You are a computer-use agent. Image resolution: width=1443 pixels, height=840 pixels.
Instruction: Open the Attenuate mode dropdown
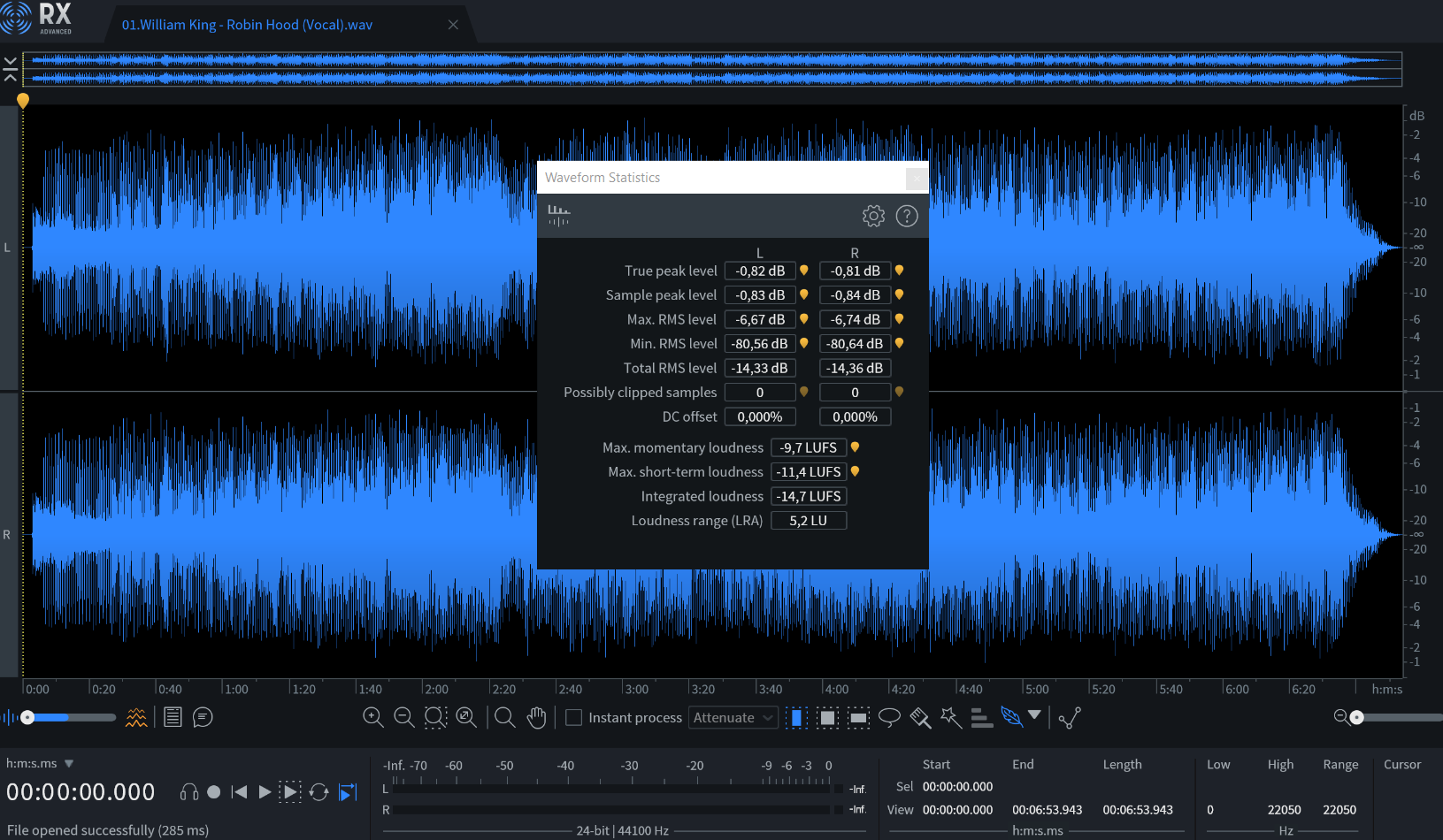(733, 718)
